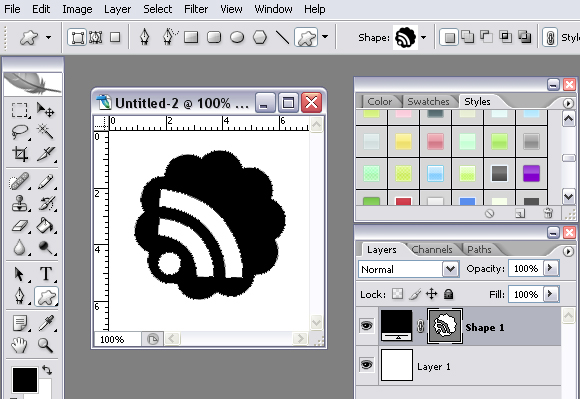Swap foreground and background colors

(47, 370)
